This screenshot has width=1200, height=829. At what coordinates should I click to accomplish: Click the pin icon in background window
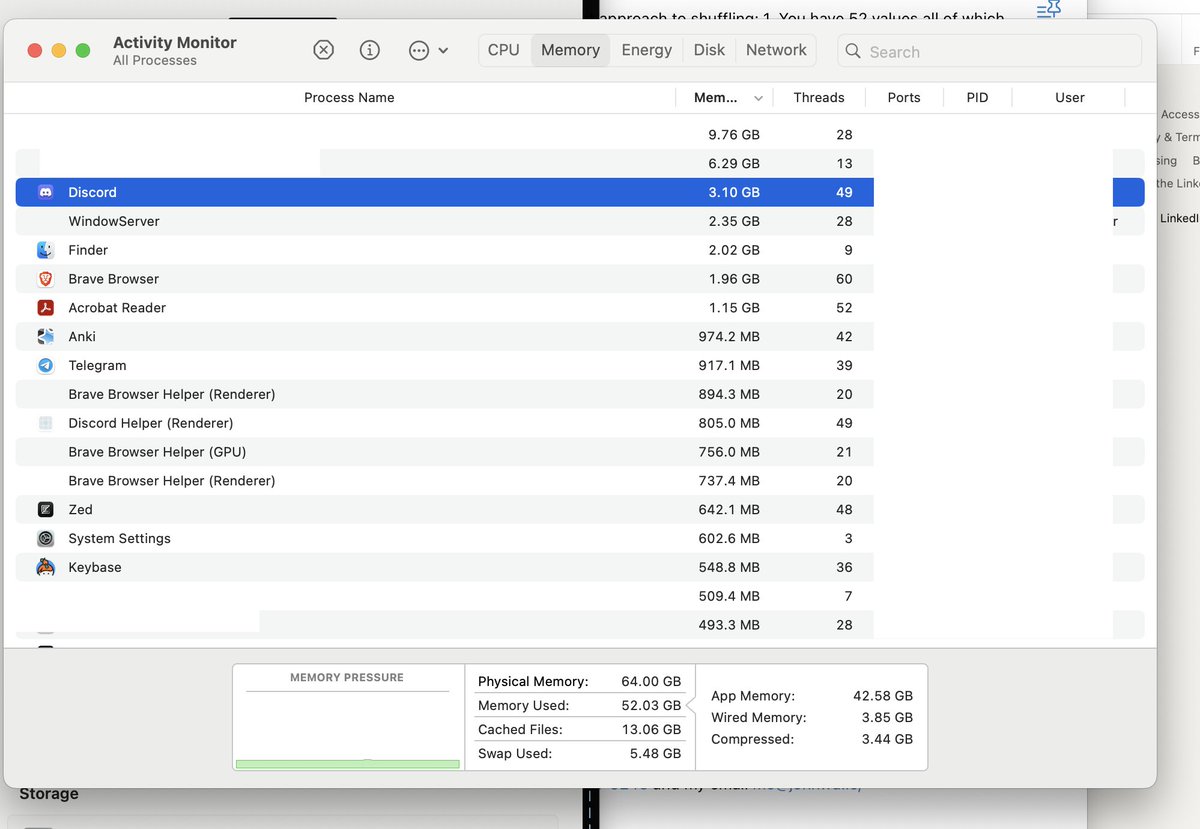click(x=1048, y=9)
